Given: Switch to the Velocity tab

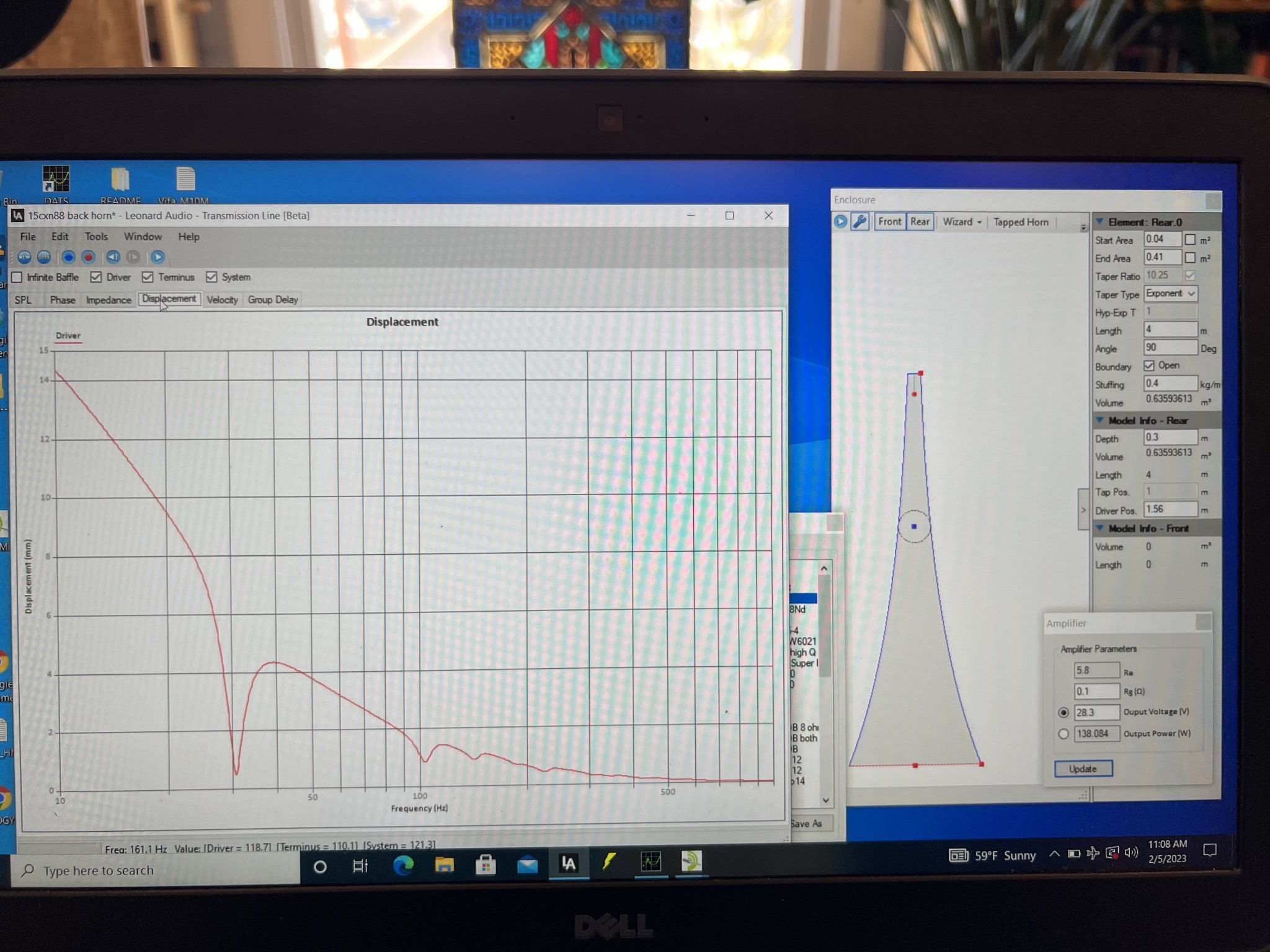Looking at the screenshot, I should click(x=222, y=299).
